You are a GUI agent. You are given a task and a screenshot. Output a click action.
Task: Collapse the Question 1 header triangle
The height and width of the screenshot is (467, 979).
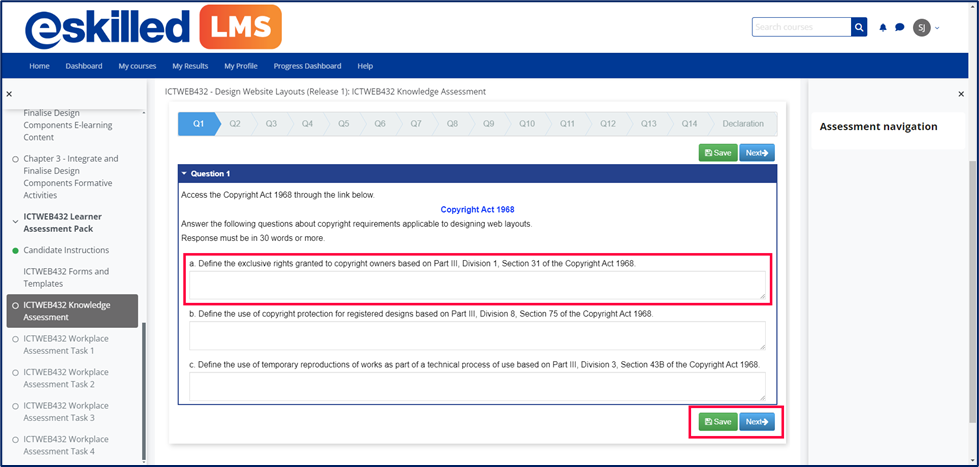pos(184,174)
